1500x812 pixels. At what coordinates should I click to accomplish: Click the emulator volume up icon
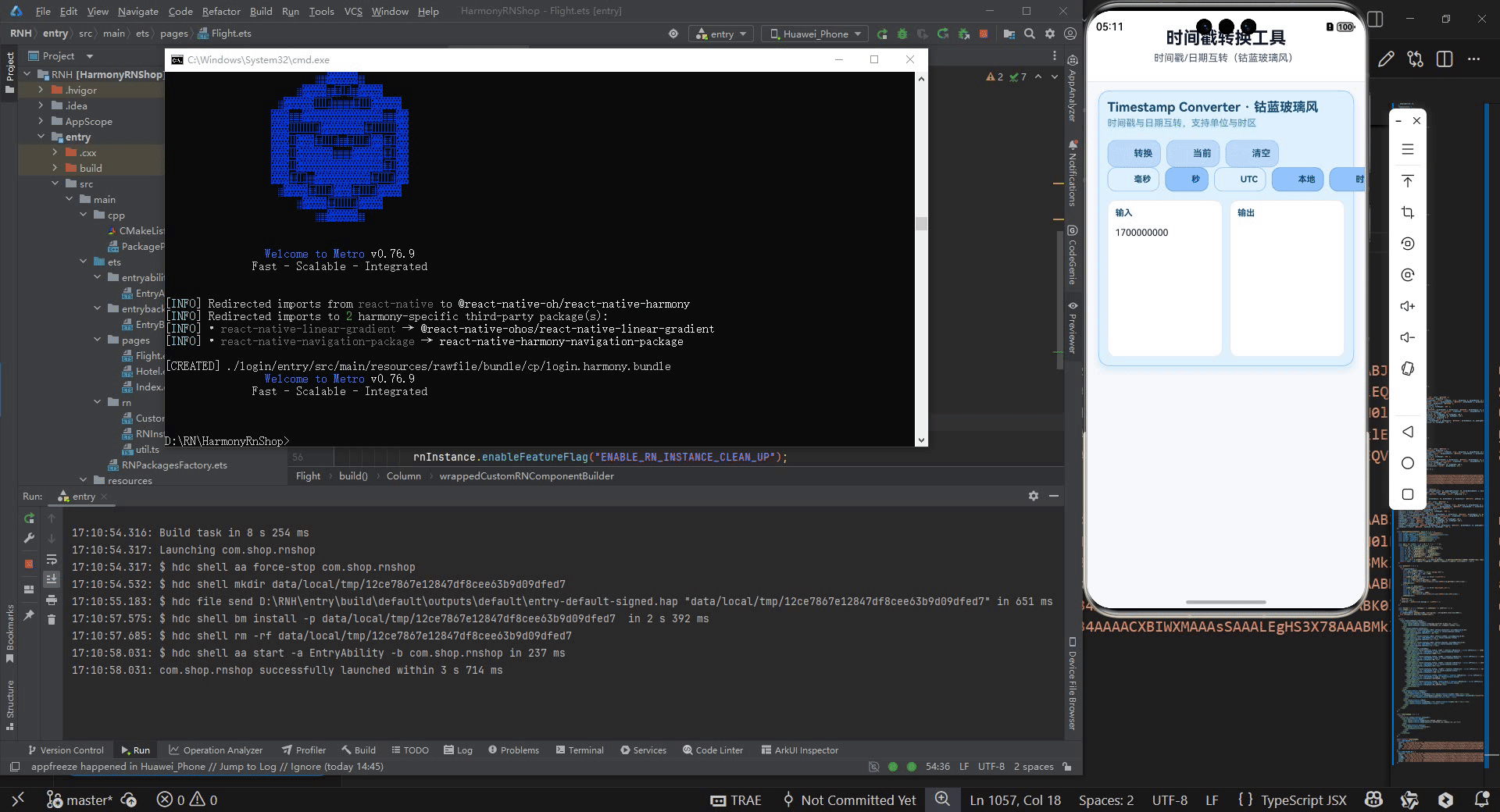coord(1408,306)
